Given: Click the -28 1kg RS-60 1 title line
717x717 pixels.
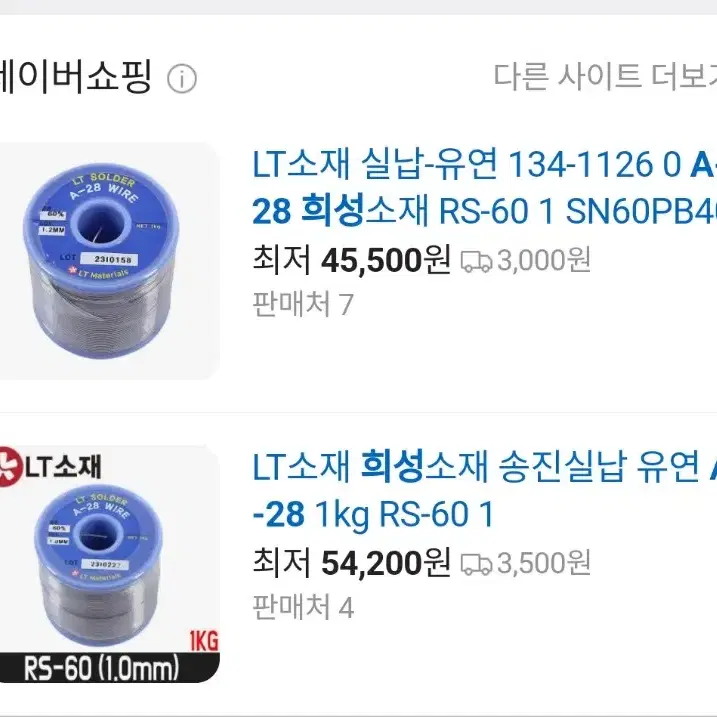Looking at the screenshot, I should coord(373,514).
